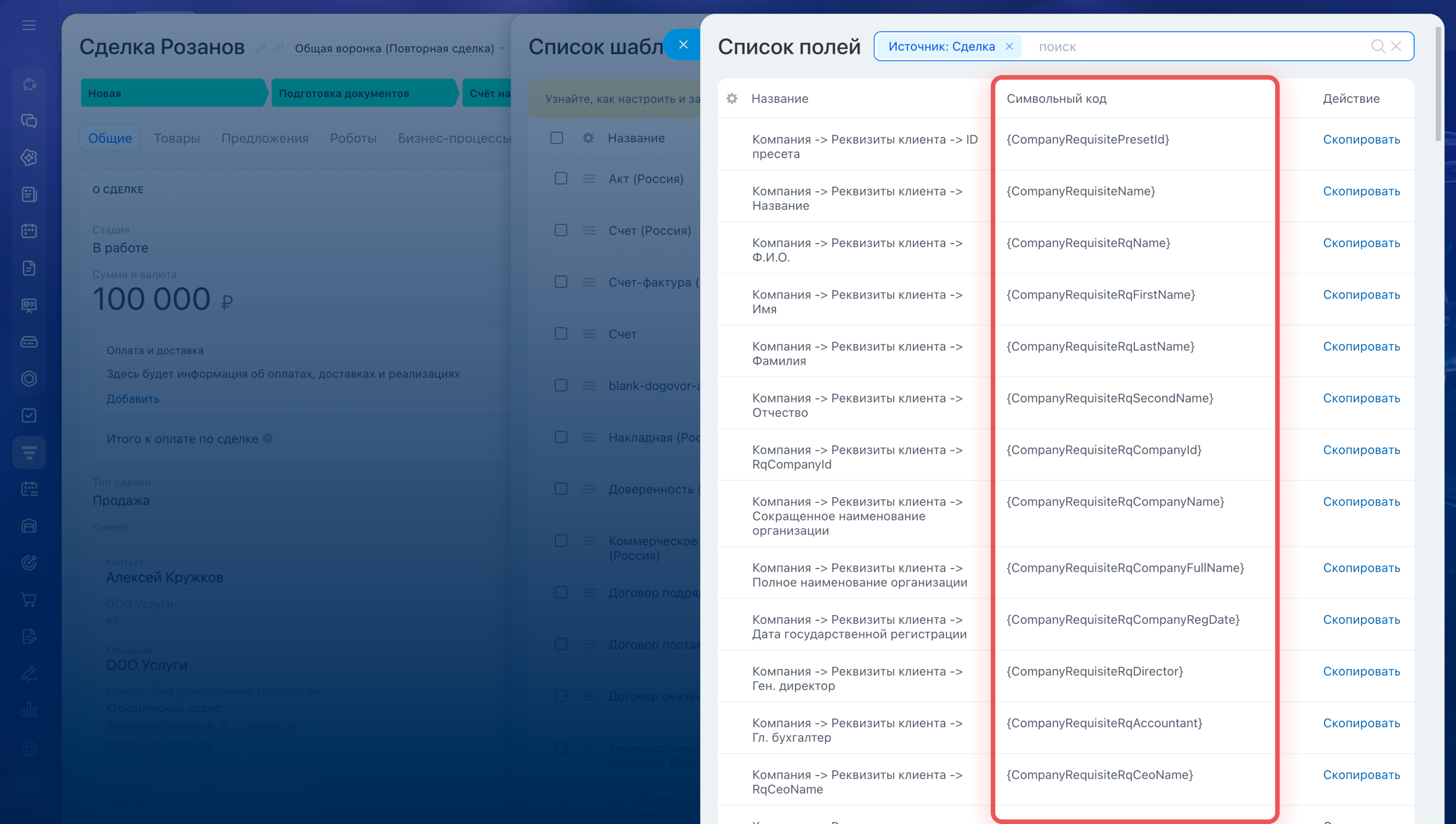Switch to the Роботы tab
The height and width of the screenshot is (824, 1456).
pyautogui.click(x=353, y=138)
